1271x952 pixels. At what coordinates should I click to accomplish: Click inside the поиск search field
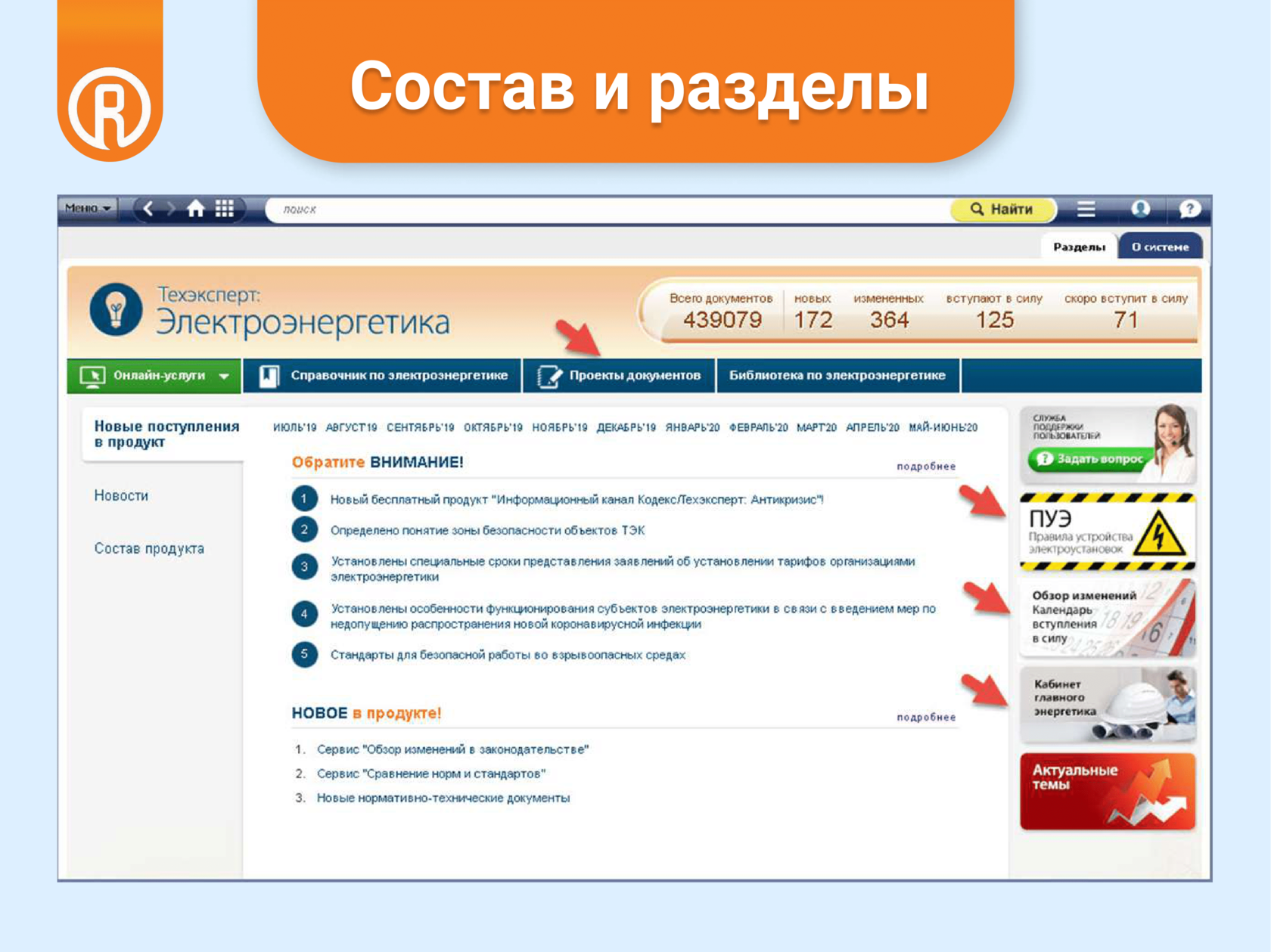(609, 209)
